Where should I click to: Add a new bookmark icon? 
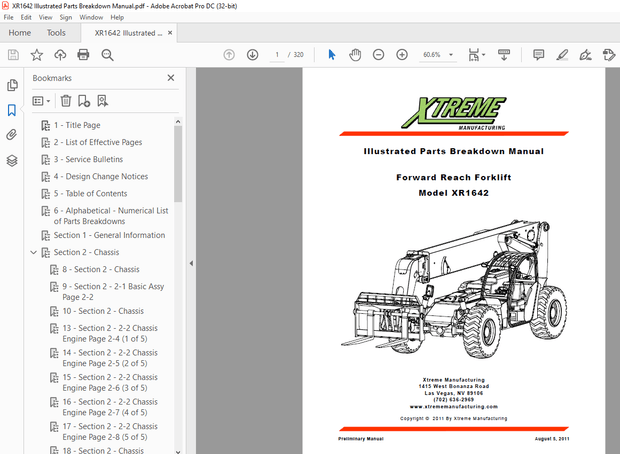(84, 101)
